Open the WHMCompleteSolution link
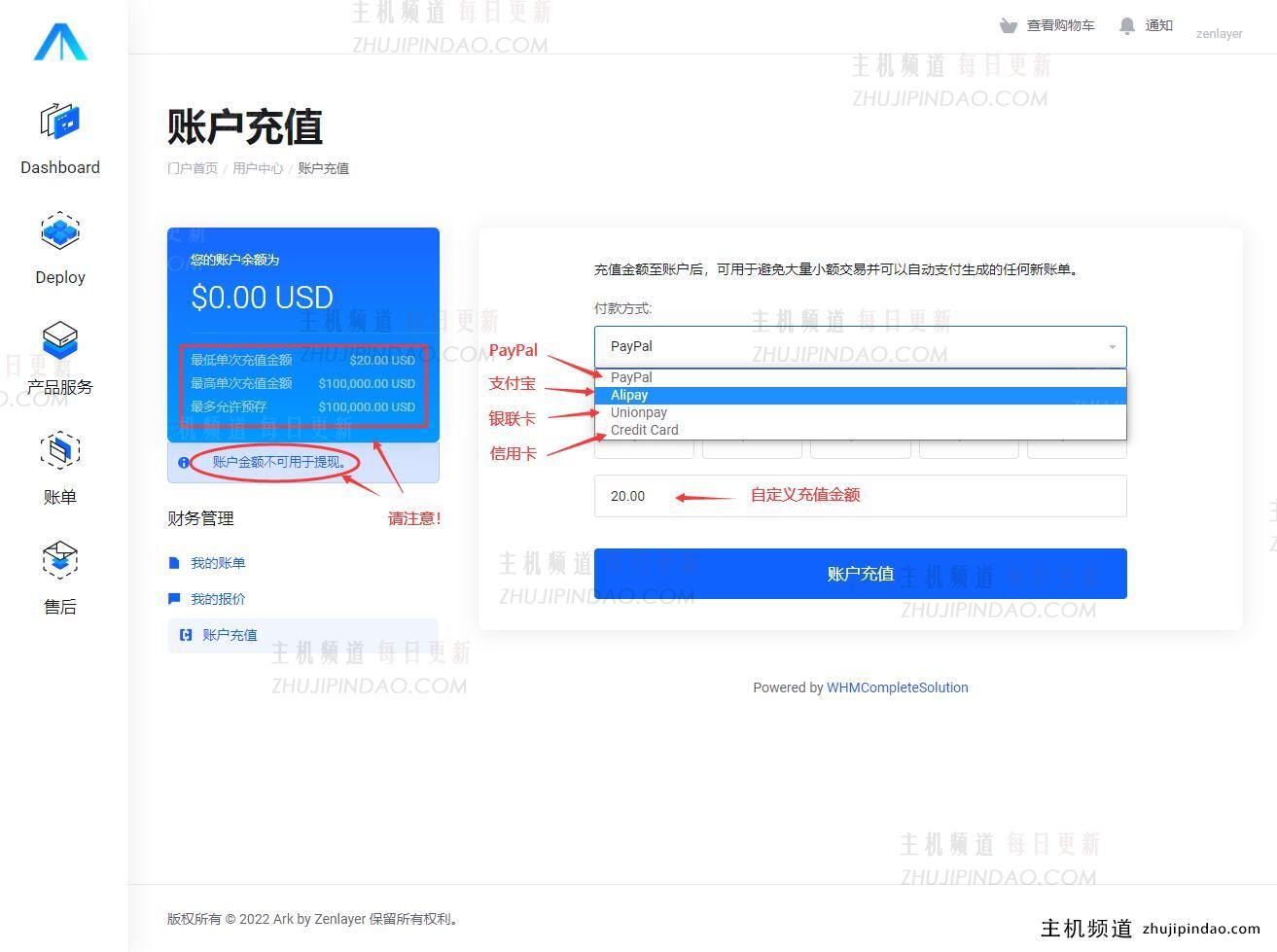Viewport: 1277px width, 952px height. point(897,688)
